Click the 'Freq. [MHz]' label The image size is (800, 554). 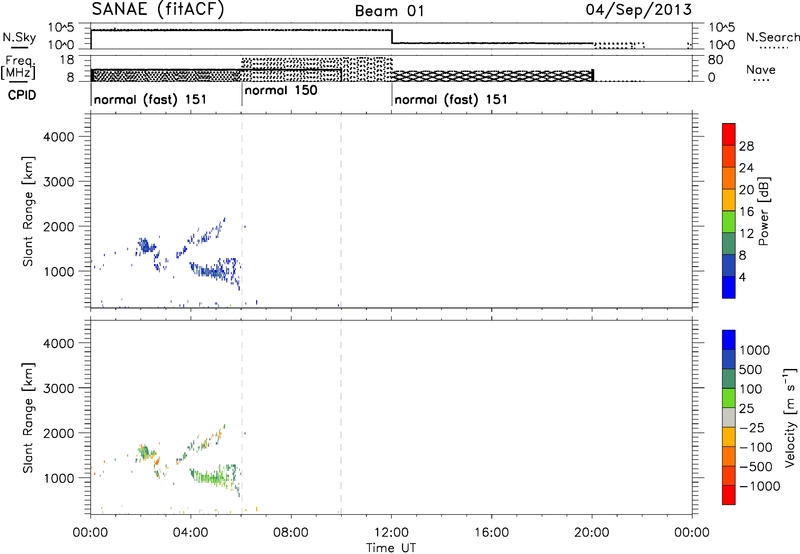[18, 68]
